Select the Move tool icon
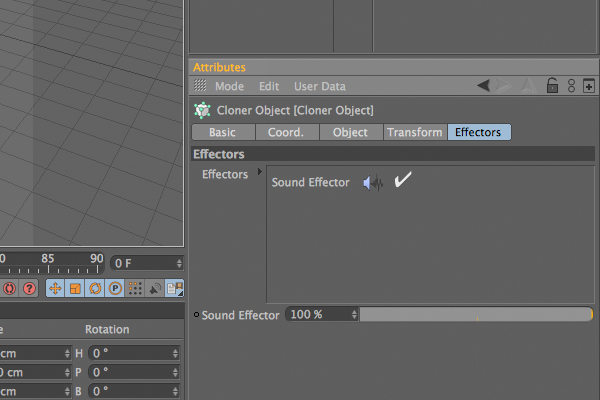 [55, 288]
